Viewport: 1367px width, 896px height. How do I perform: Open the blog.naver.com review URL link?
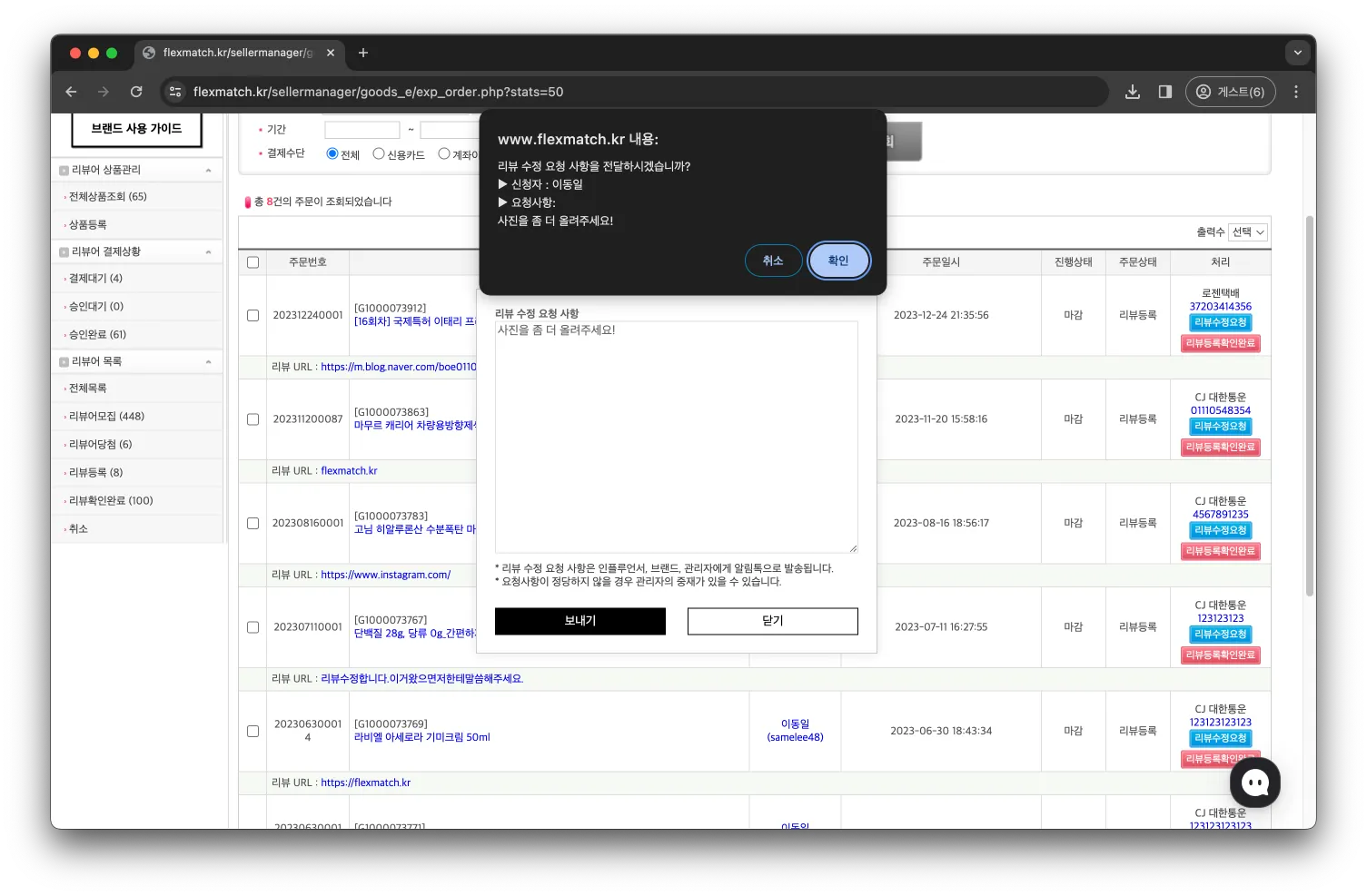point(399,367)
